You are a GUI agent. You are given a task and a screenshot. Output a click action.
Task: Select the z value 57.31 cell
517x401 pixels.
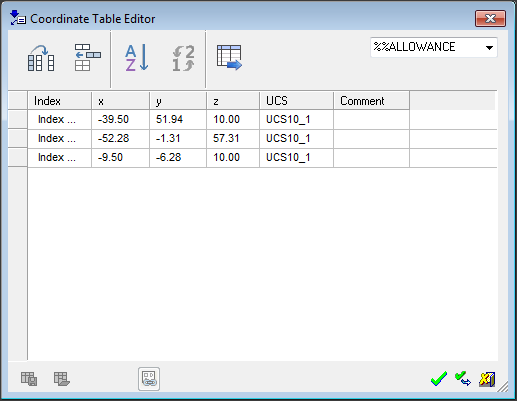pyautogui.click(x=233, y=138)
